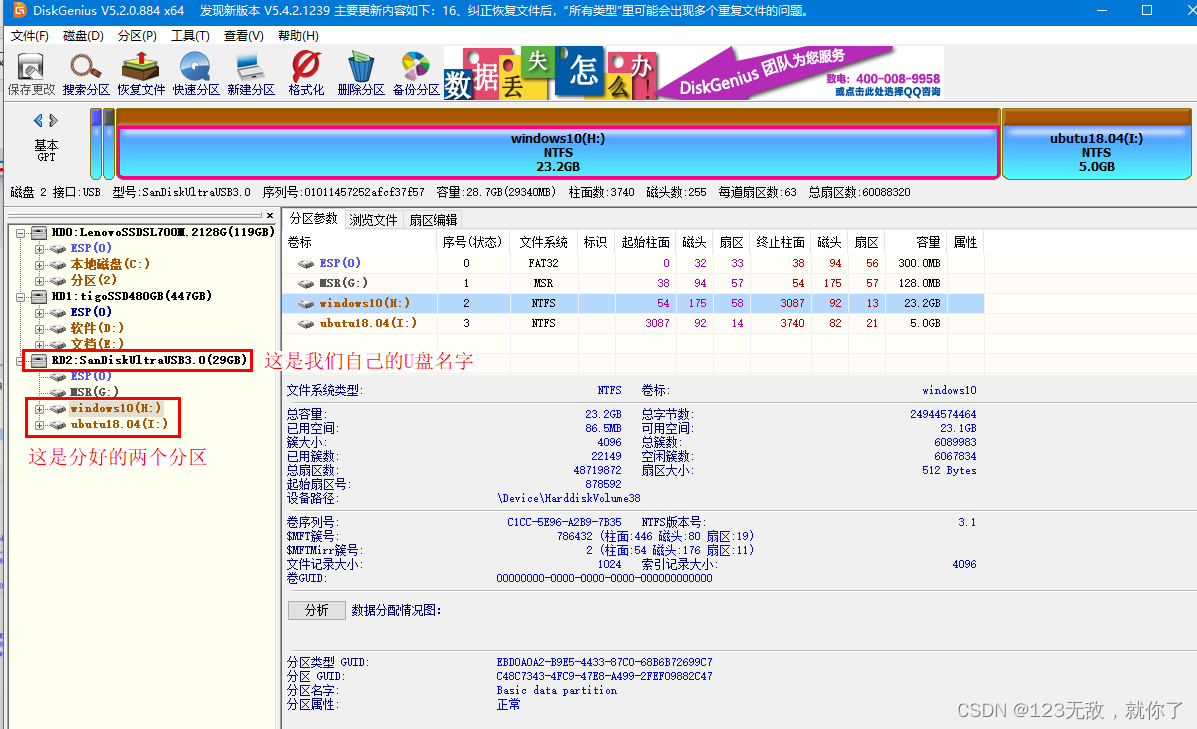Collapse the HD1 tigoSSD480GB disk node
This screenshot has width=1197, height=729.
click(21, 298)
